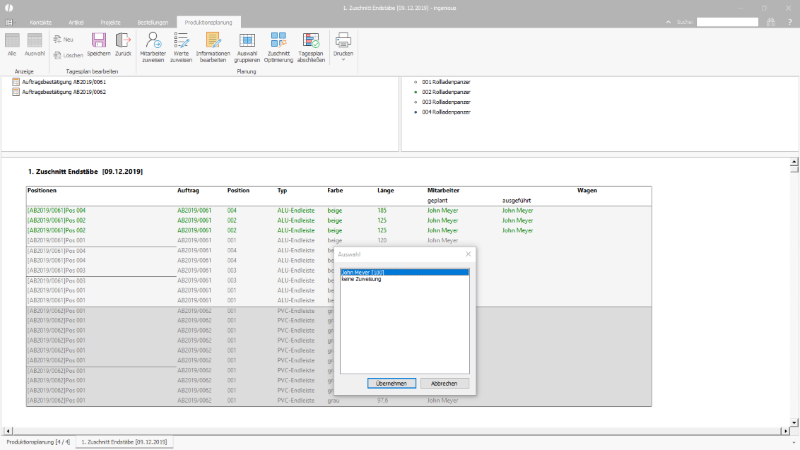Select the Produktionsplanung ribbon tab
The width and height of the screenshot is (800, 450).
click(208, 22)
